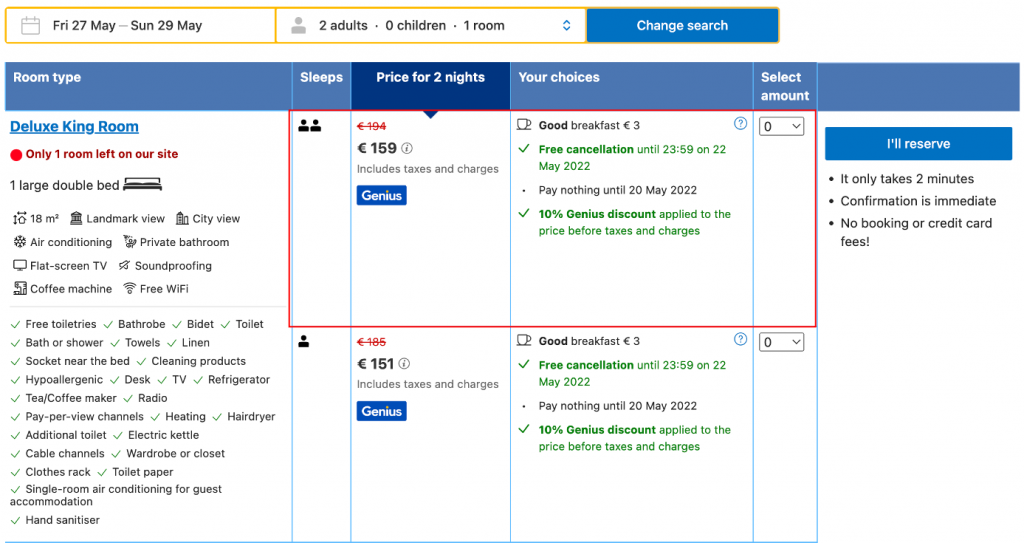Click the double bed icon

143,185
